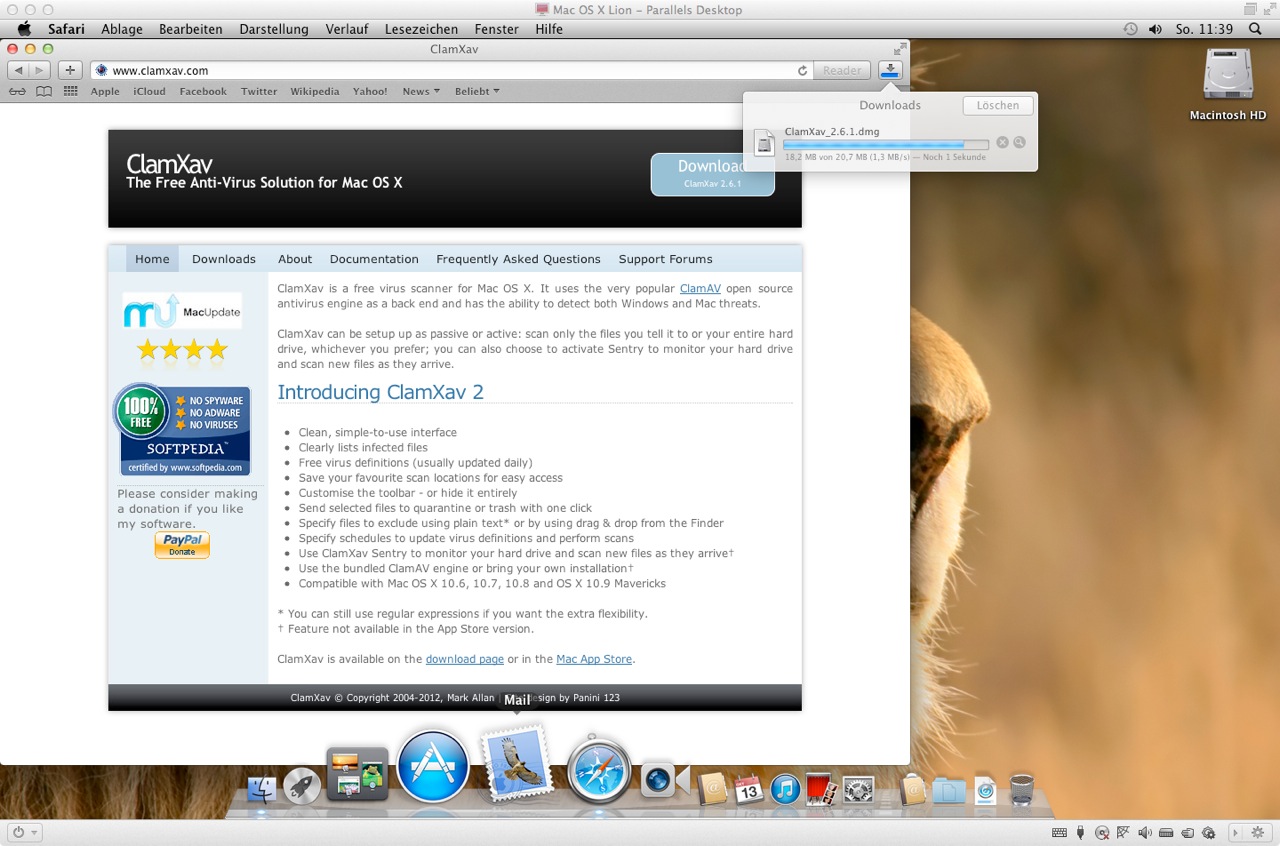Viewport: 1280px width, 846px height.
Task: Open new tab with plus button
Action: pyautogui.click(x=69, y=70)
